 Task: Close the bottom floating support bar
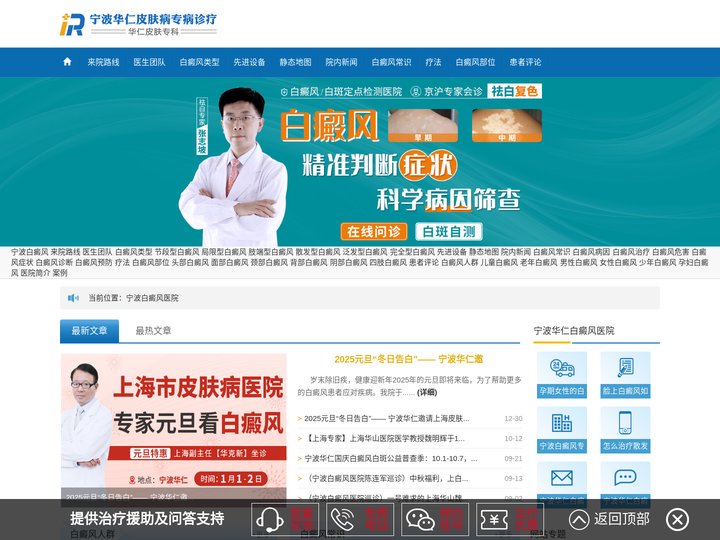pos(677,520)
